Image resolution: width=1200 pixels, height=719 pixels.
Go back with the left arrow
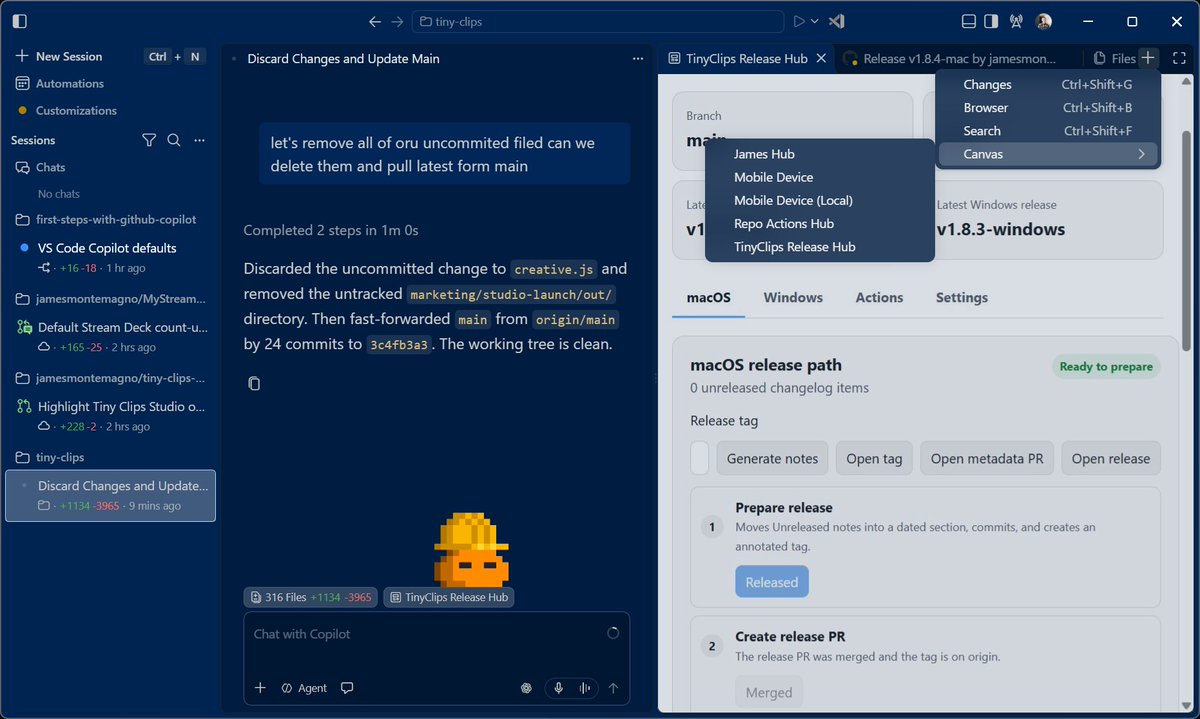tap(375, 21)
